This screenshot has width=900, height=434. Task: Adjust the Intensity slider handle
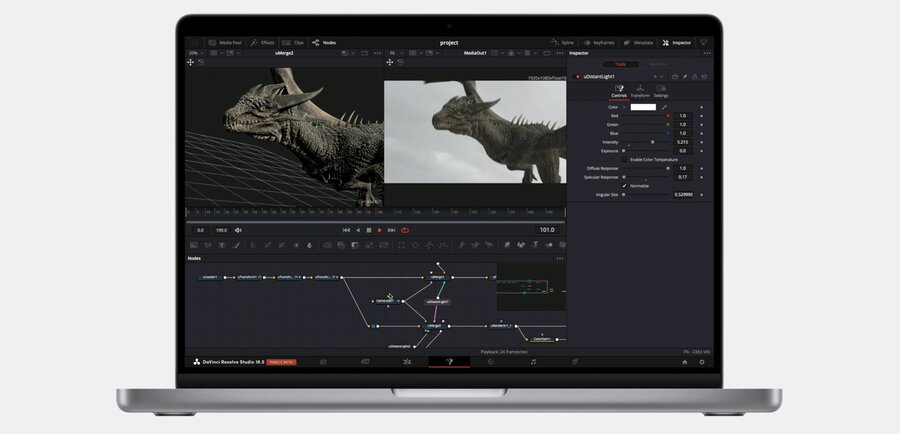pos(652,142)
